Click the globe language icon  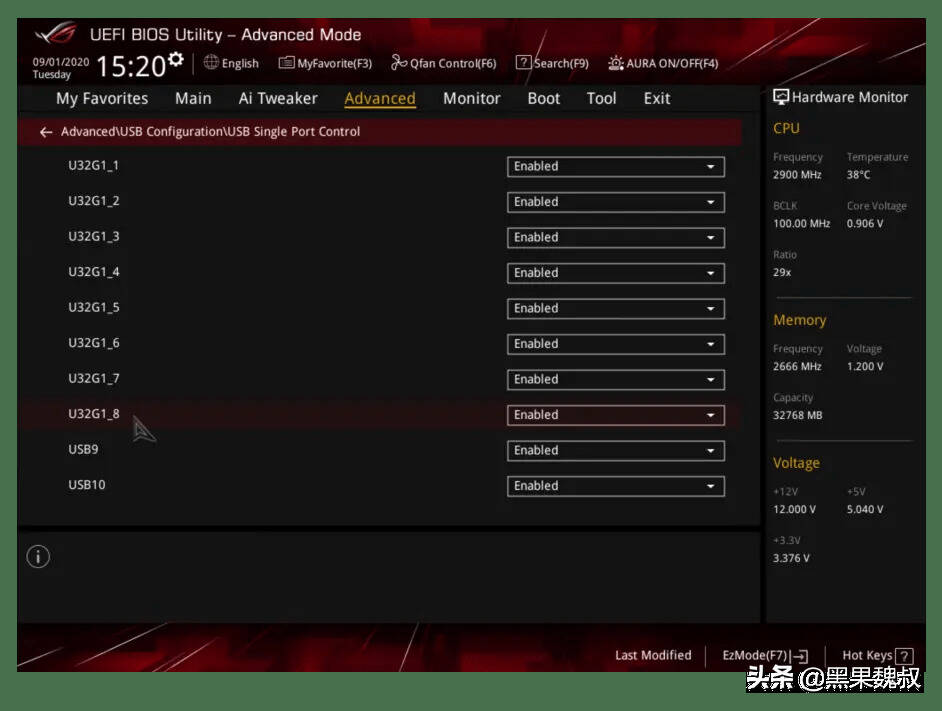[211, 63]
